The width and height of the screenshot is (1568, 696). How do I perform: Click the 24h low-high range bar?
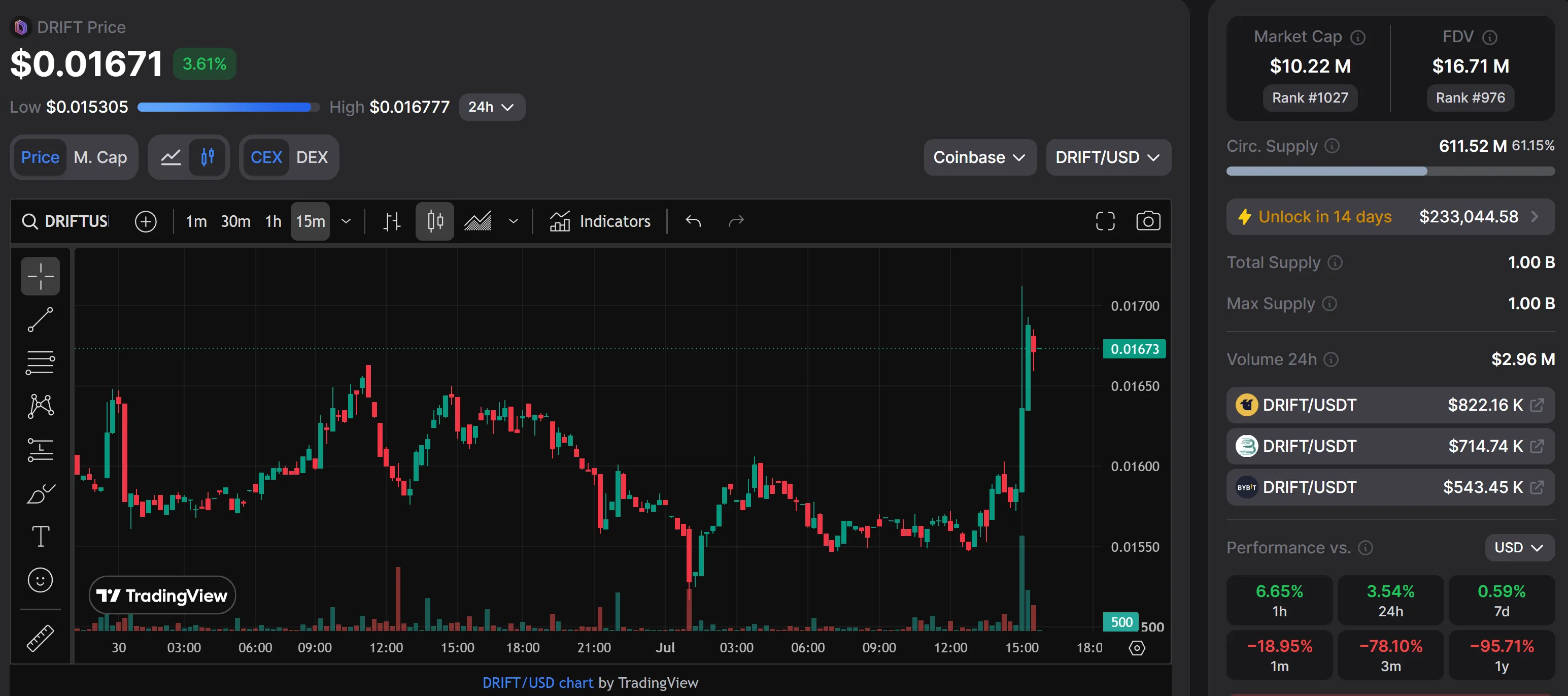pyautogui.click(x=228, y=107)
